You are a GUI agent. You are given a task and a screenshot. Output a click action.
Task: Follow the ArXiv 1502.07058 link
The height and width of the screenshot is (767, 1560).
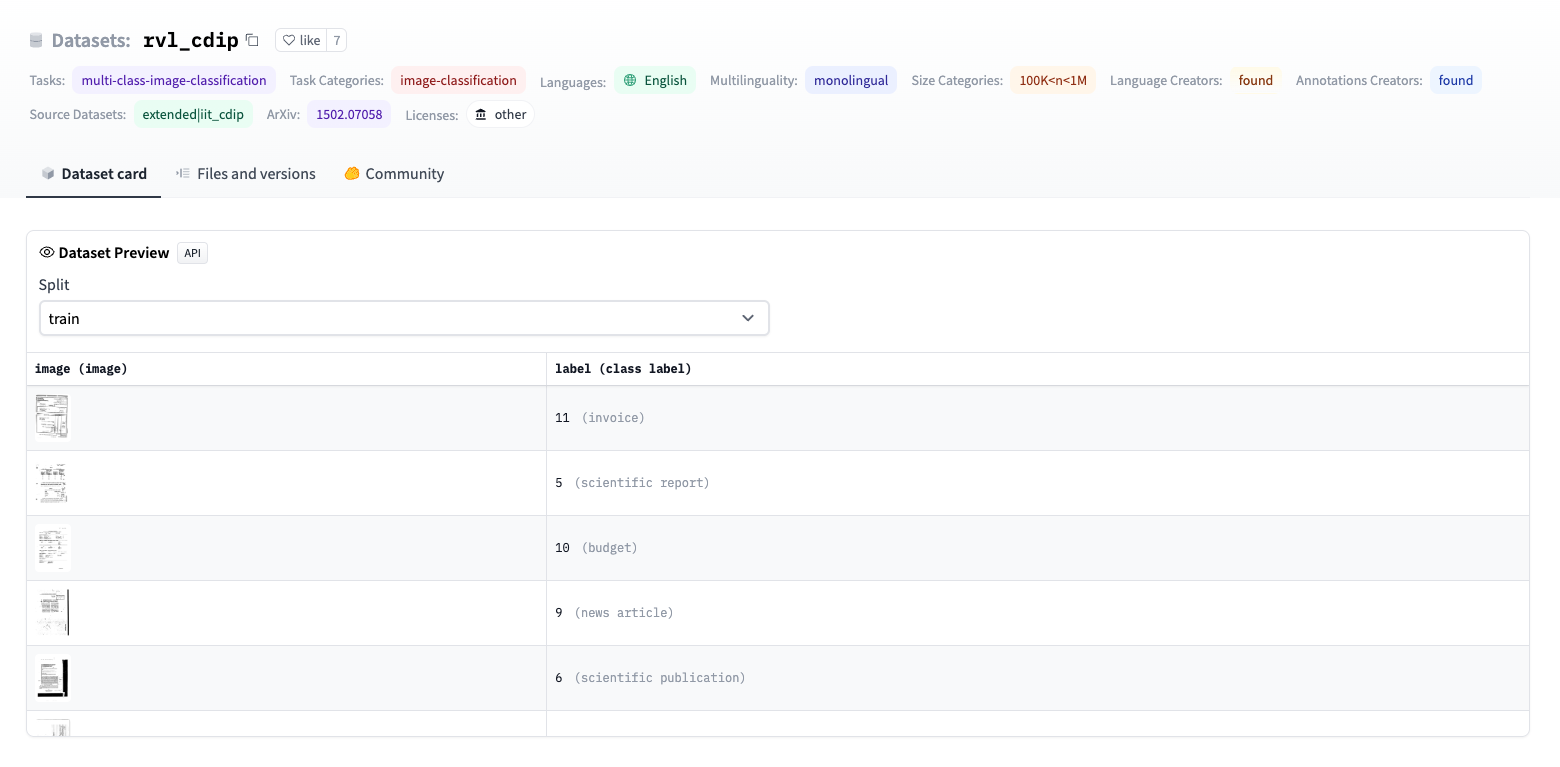(348, 114)
